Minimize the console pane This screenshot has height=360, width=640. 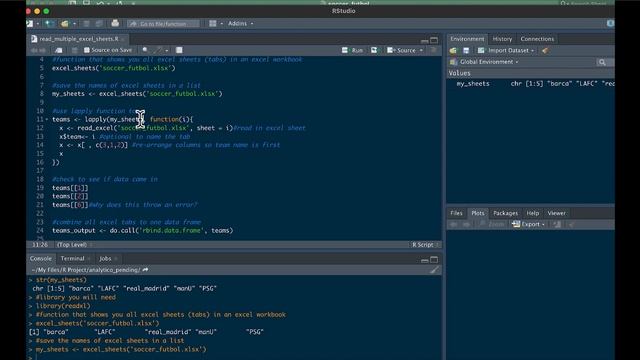pyautogui.click(x=424, y=260)
